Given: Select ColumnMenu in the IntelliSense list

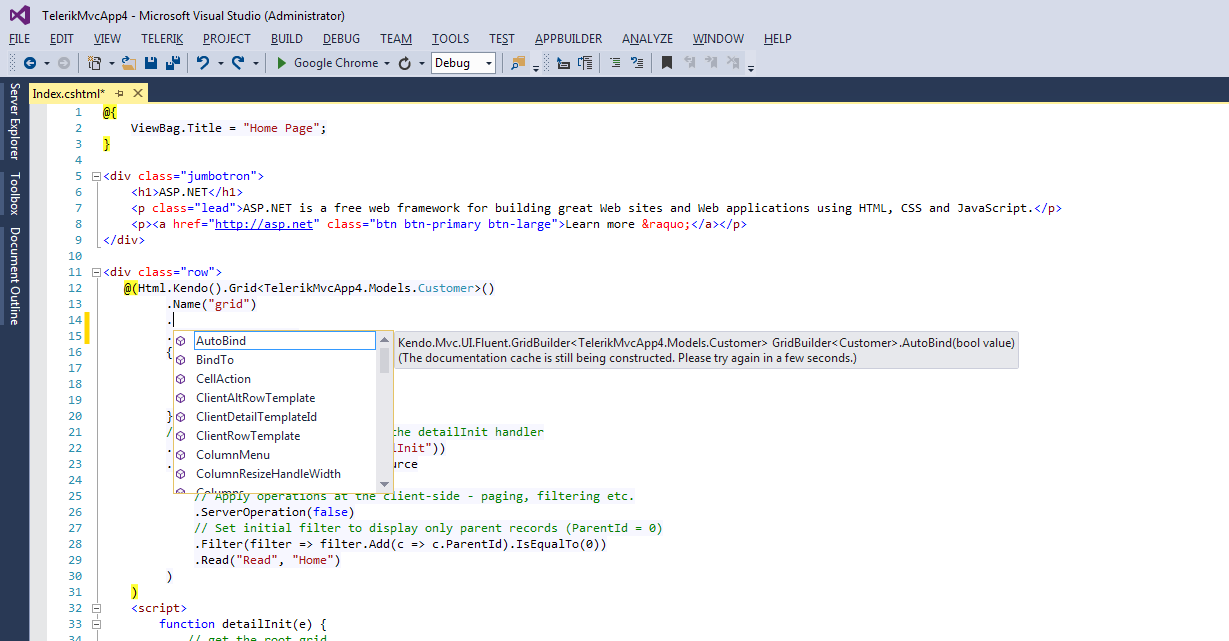Looking at the screenshot, I should [x=275, y=455].
